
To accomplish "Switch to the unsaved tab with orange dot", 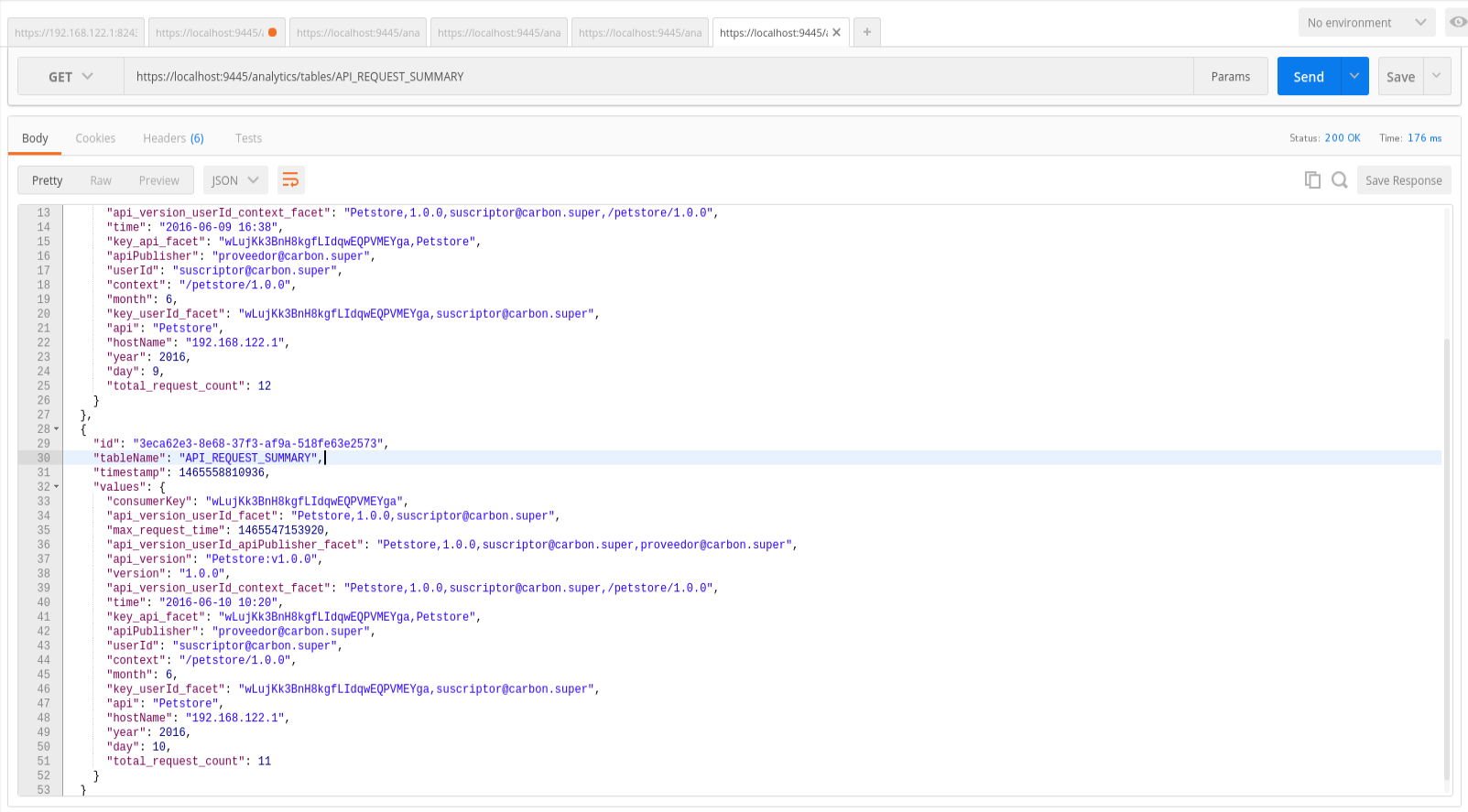I will [217, 32].
